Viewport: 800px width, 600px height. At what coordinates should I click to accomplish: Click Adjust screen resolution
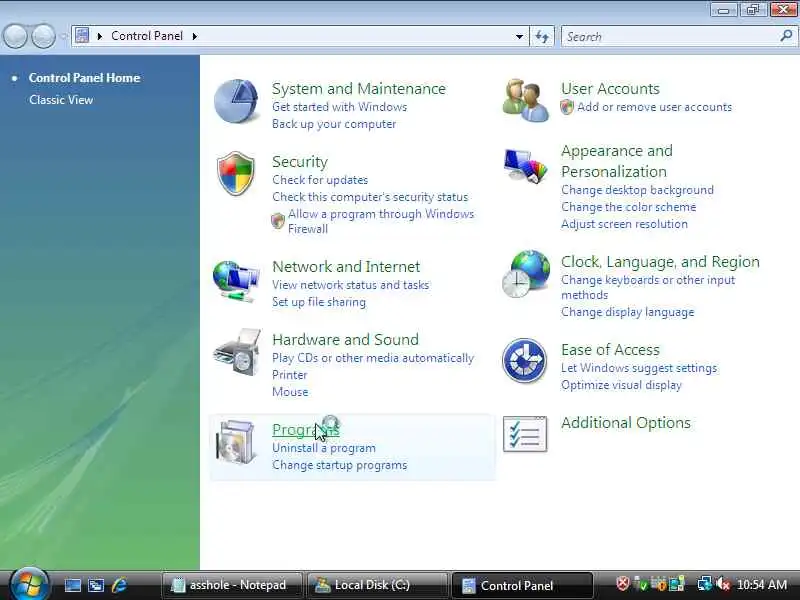tap(624, 224)
